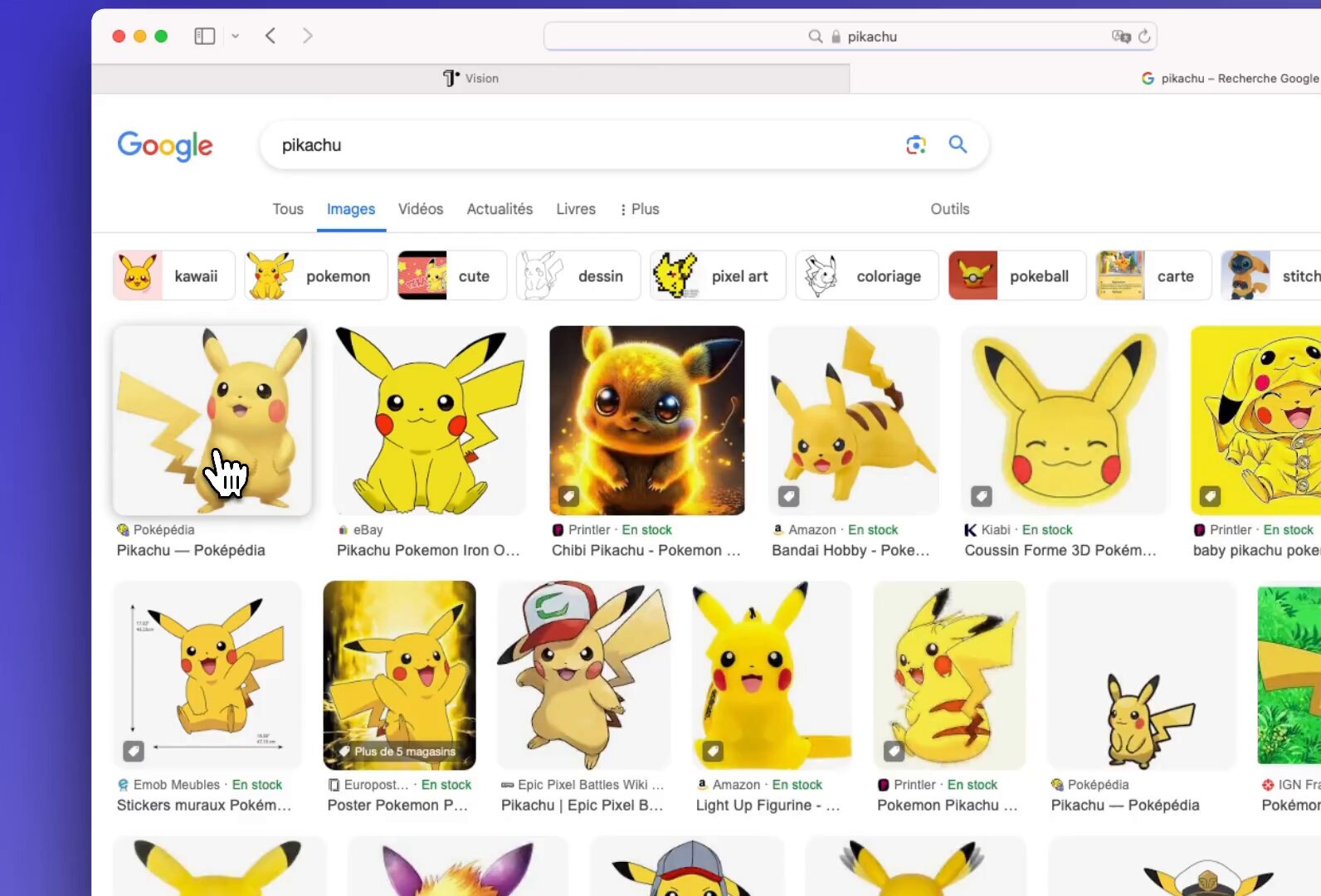Click Plus de 5 magasins badge
Viewport: 1321px width, 896px height.
399,752
